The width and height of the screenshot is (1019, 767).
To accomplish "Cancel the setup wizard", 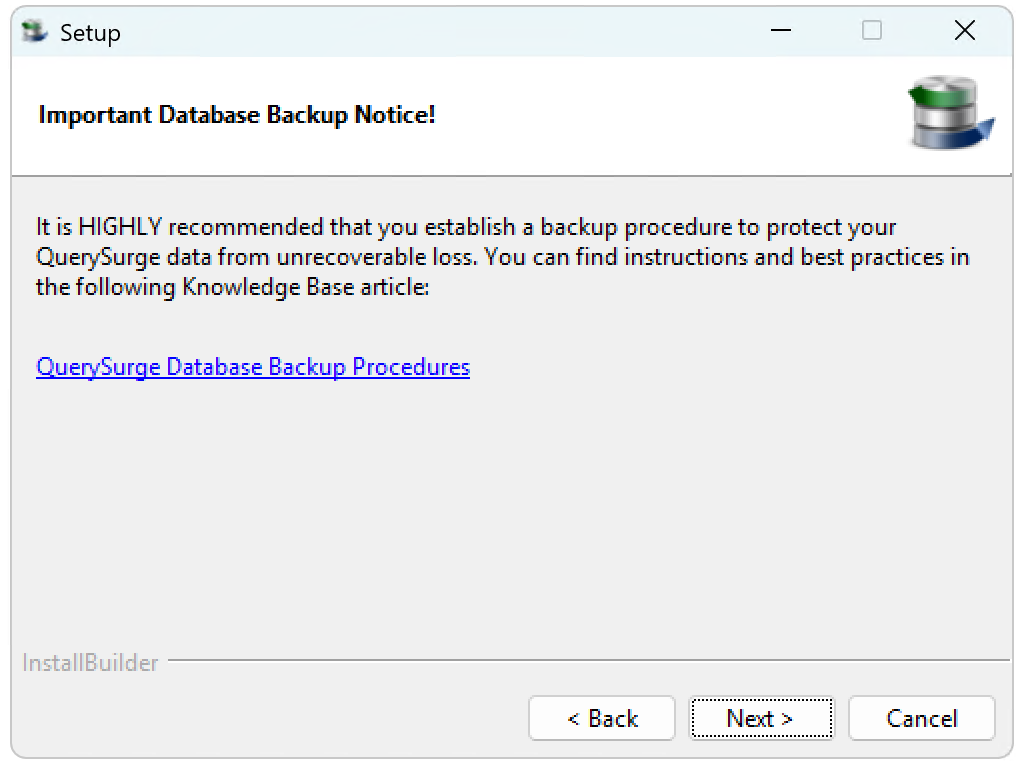I will (x=922, y=718).
